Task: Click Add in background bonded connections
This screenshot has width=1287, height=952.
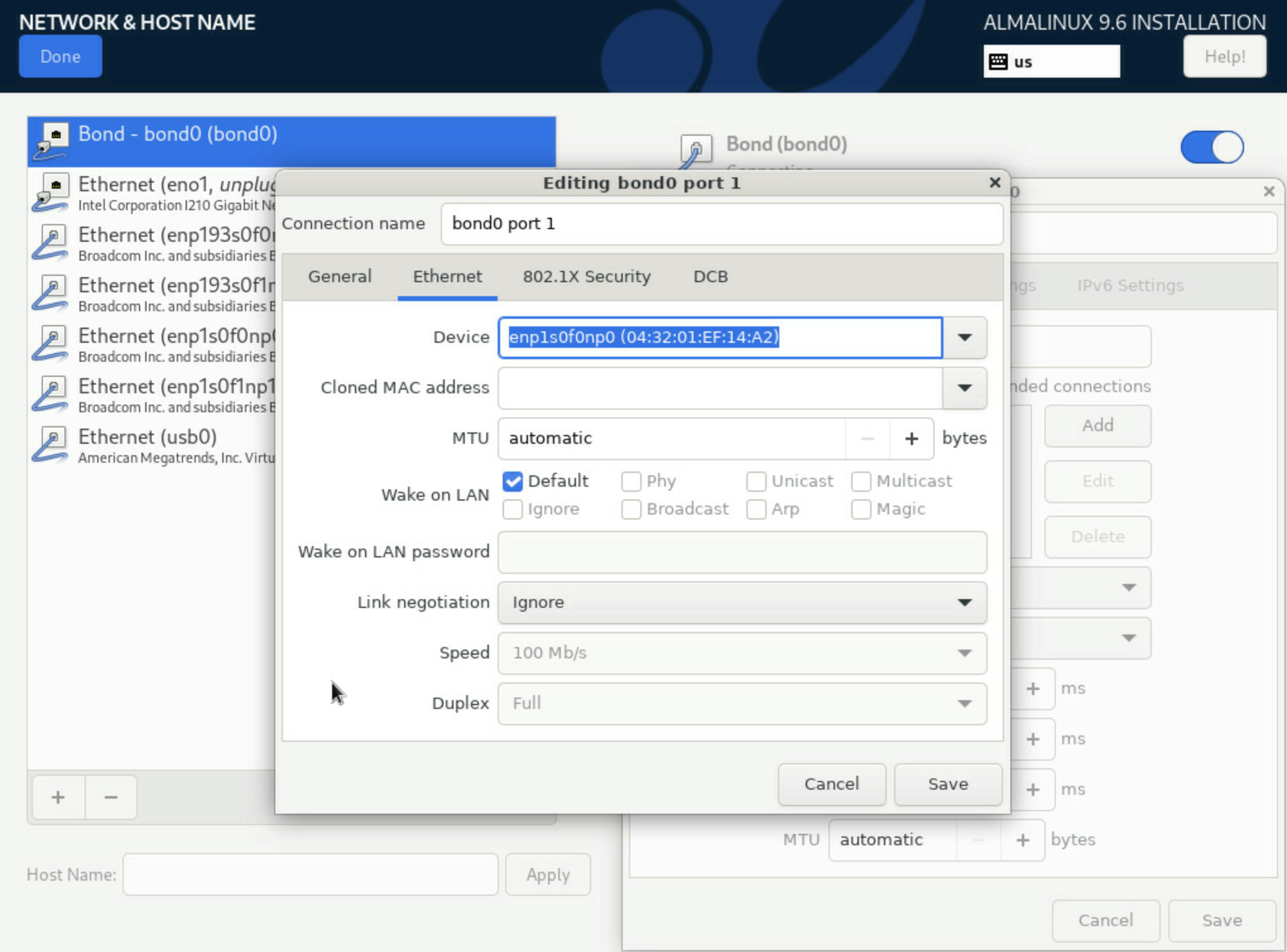Action: pyautogui.click(x=1098, y=426)
